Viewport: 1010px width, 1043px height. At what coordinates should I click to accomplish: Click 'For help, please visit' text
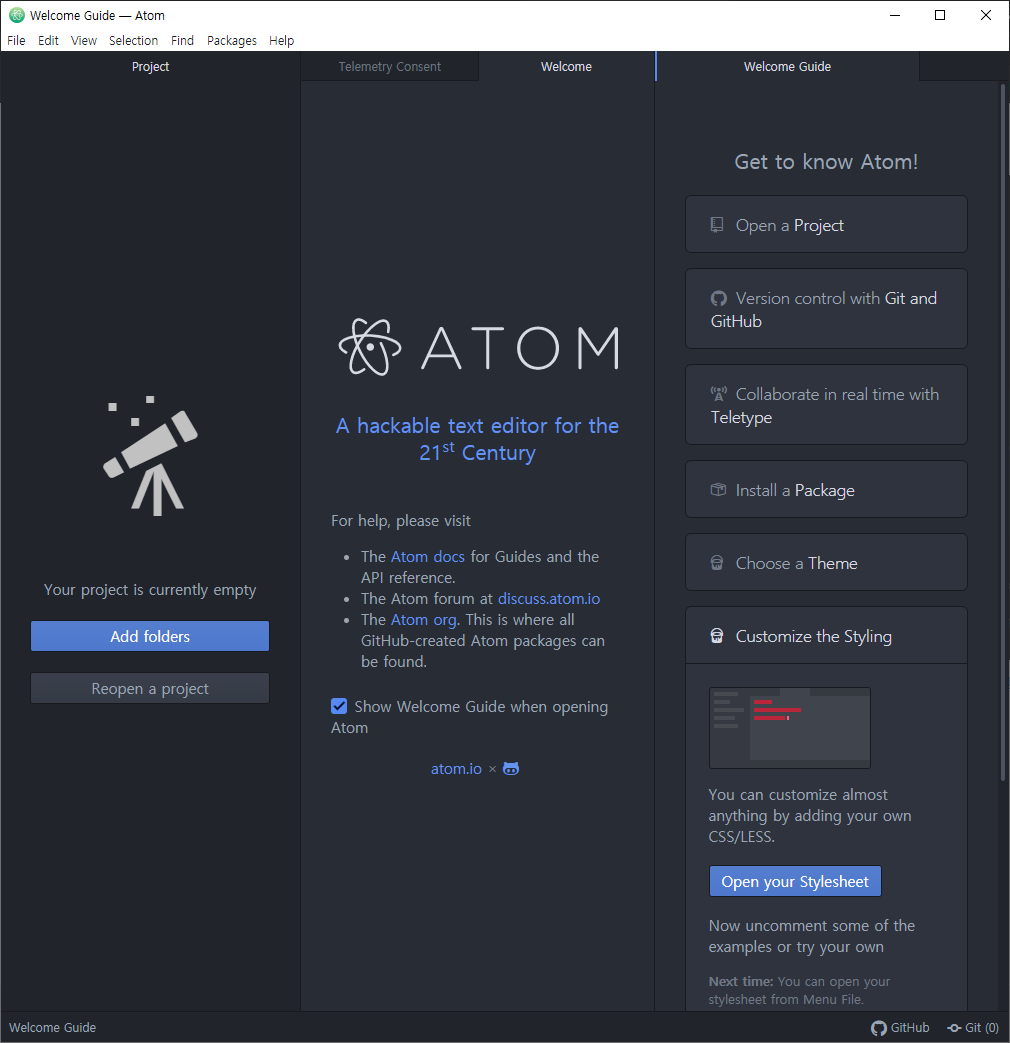(401, 521)
